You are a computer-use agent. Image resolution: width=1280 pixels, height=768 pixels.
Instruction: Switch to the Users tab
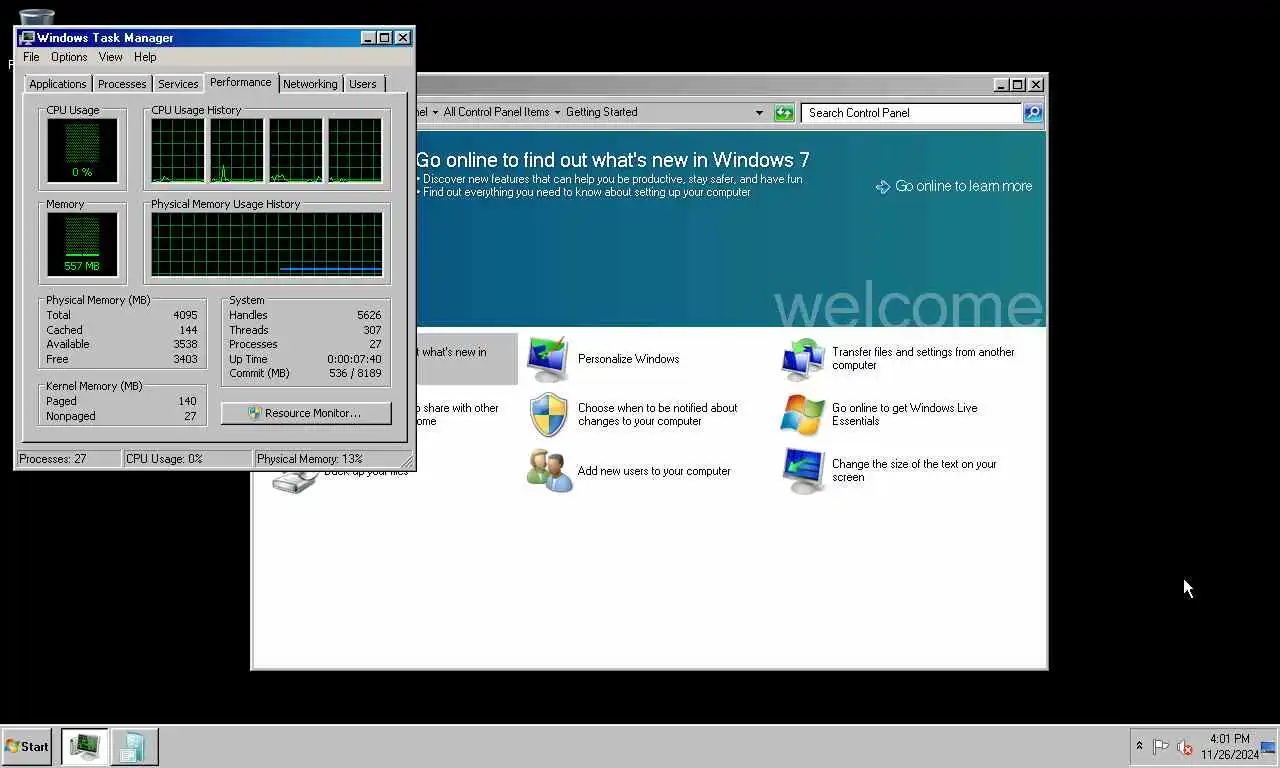coord(363,84)
